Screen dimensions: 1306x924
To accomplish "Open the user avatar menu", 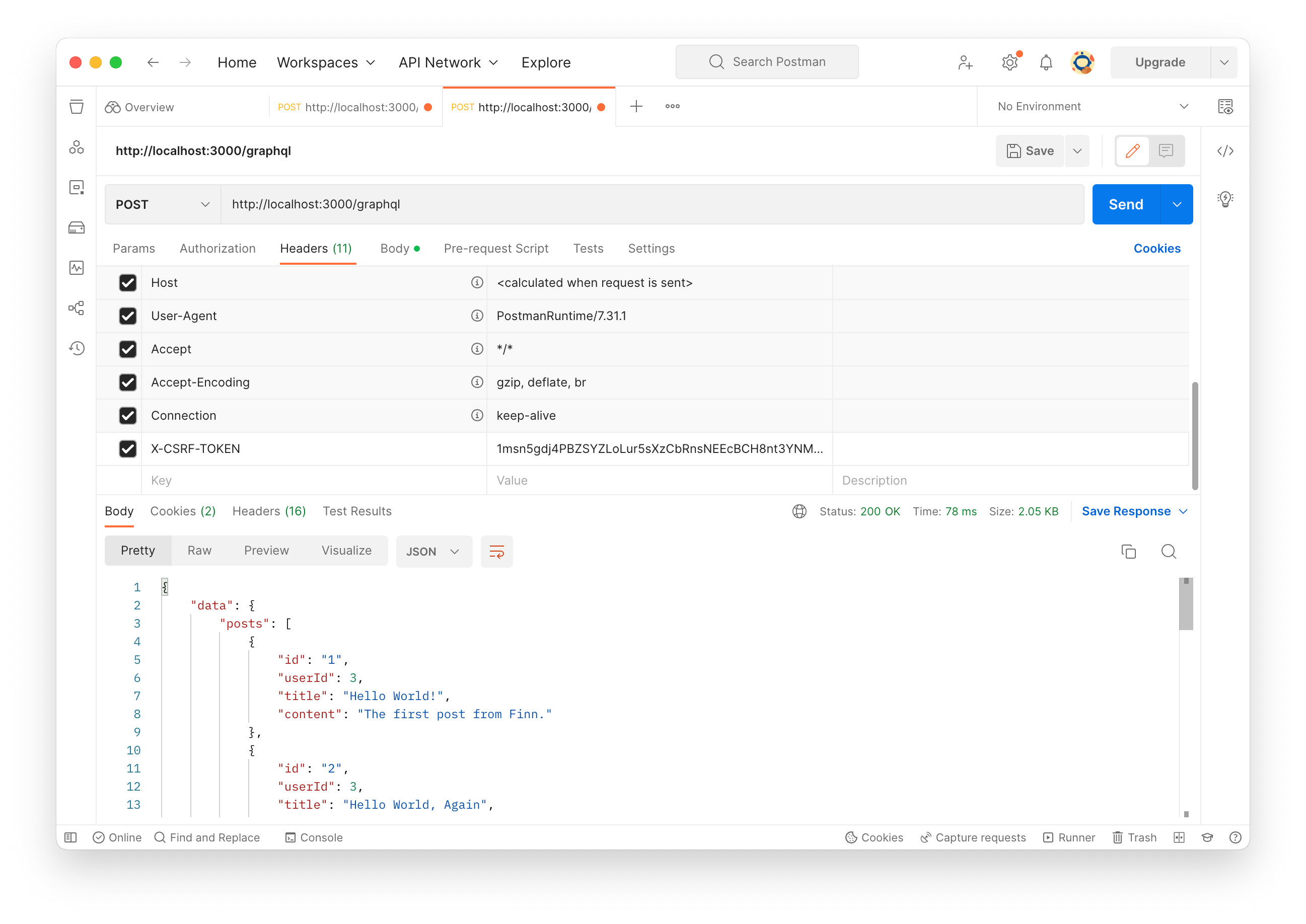I will tap(1082, 62).
